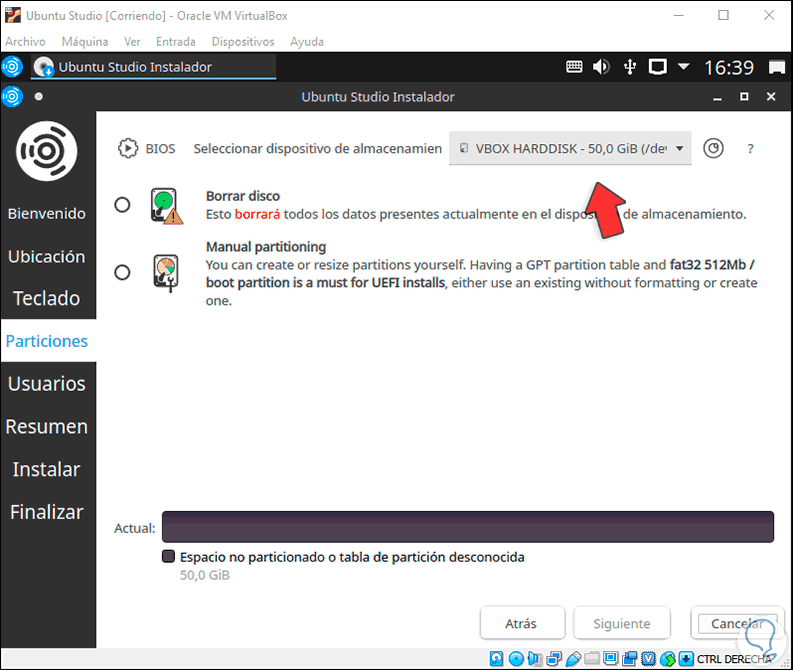
Task: Select the Borrar disco radio button
Action: point(122,205)
